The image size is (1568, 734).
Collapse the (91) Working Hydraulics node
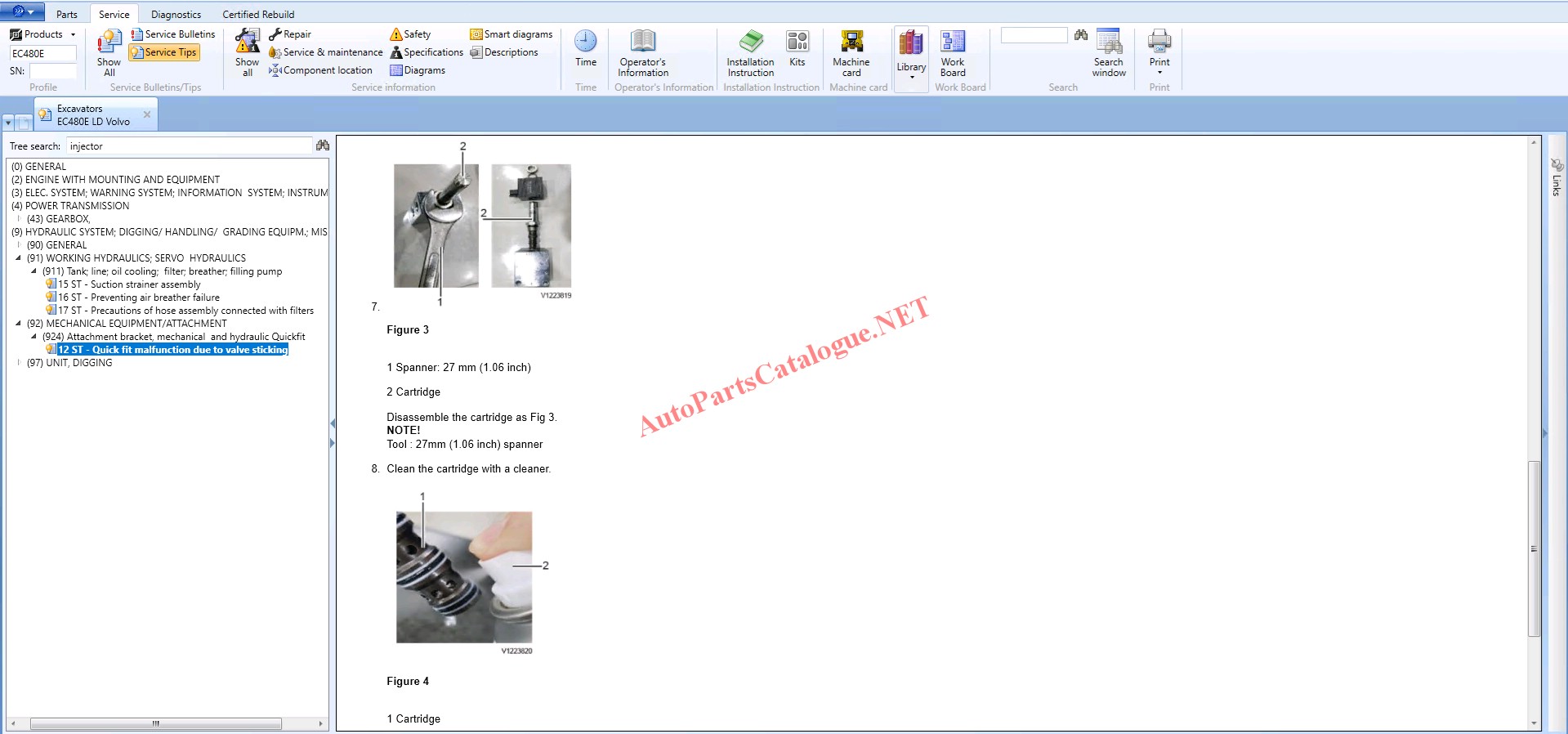click(x=19, y=258)
